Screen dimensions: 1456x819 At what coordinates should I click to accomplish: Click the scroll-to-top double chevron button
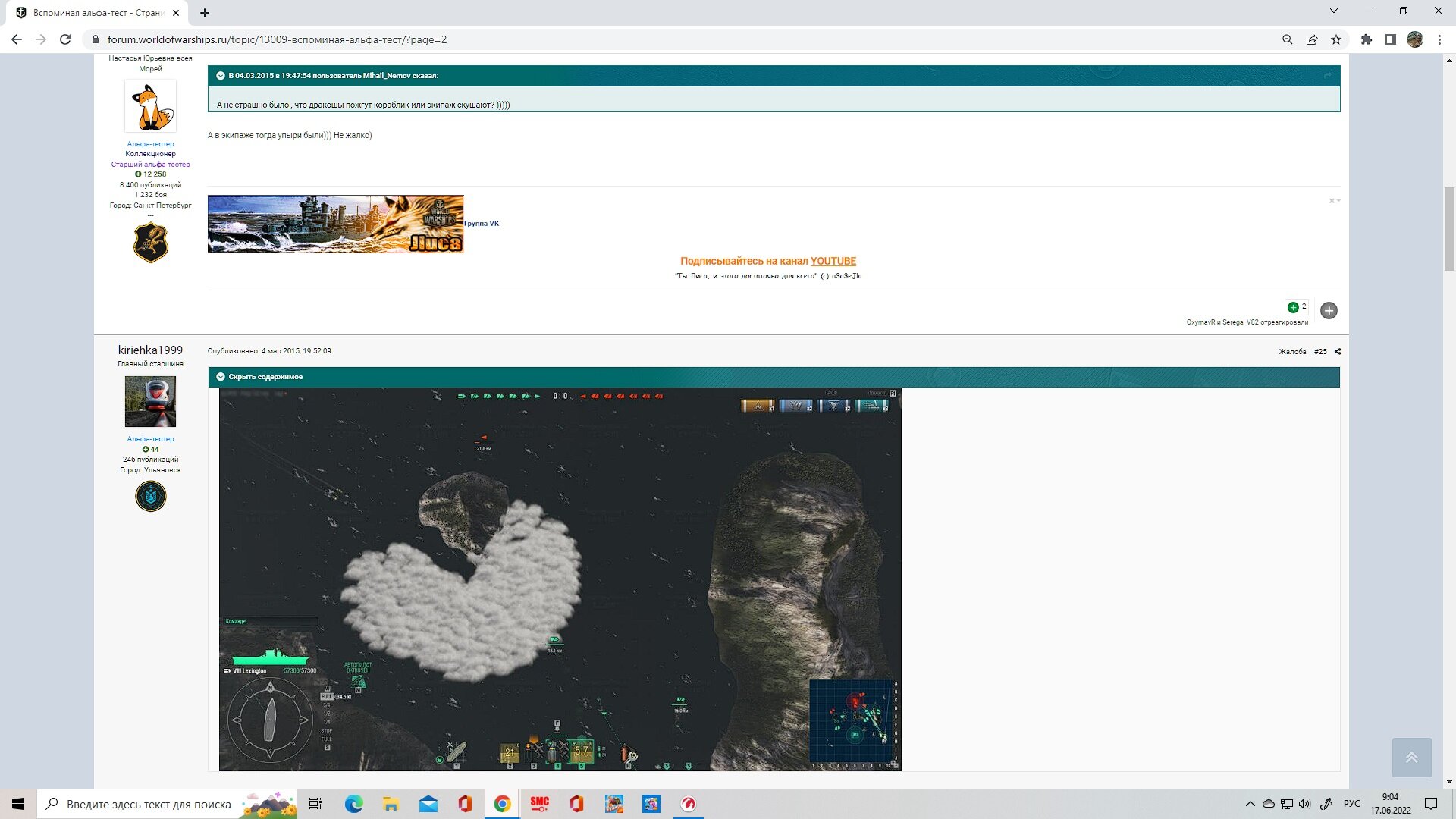pyautogui.click(x=1411, y=757)
